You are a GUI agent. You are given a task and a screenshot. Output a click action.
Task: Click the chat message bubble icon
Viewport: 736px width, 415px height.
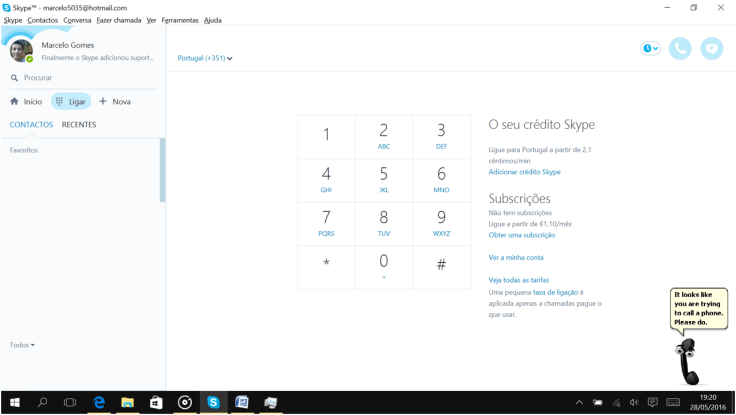point(711,48)
